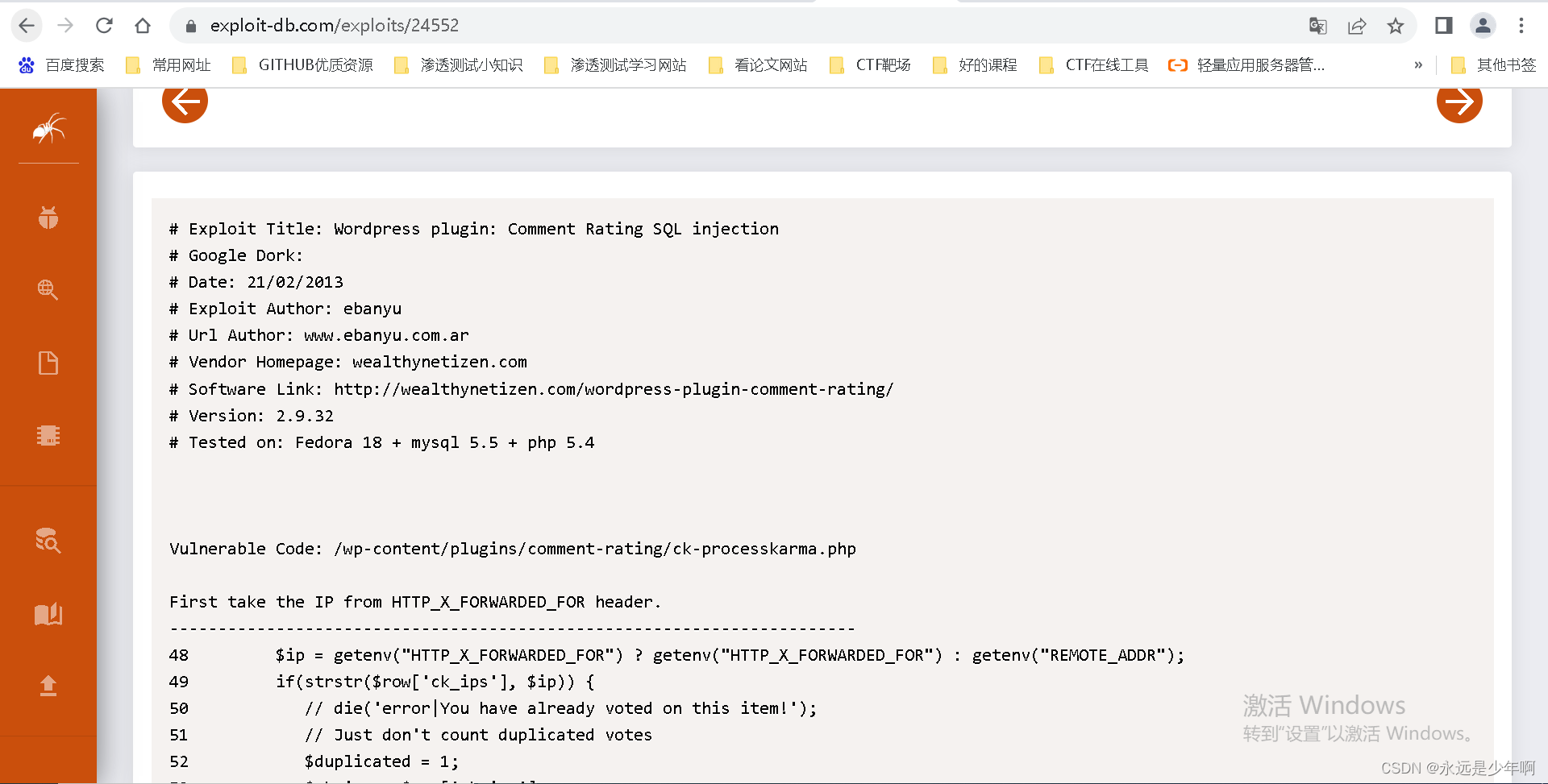
Task: Open the 轻量应用服务器管 bookmark
Action: [x=1246, y=65]
